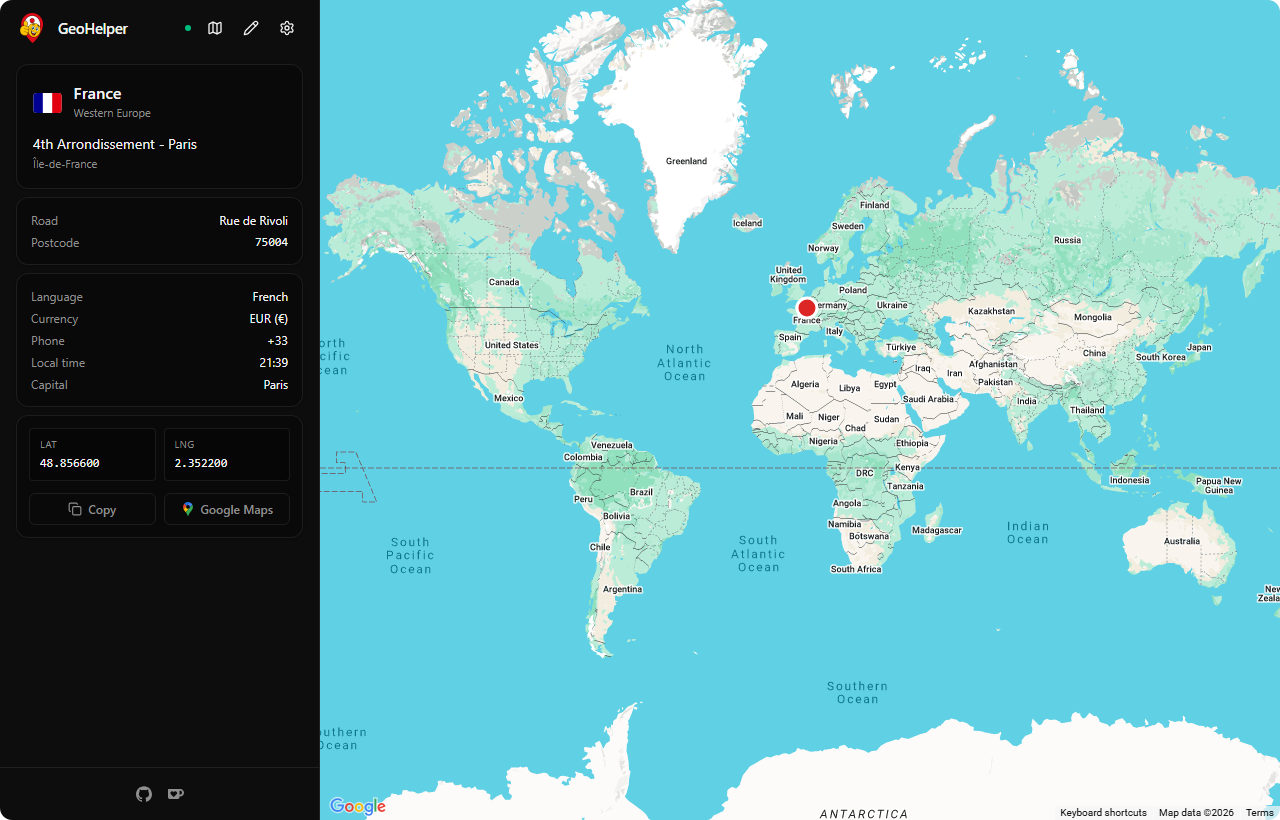Click the Algeria label on map

click(805, 385)
